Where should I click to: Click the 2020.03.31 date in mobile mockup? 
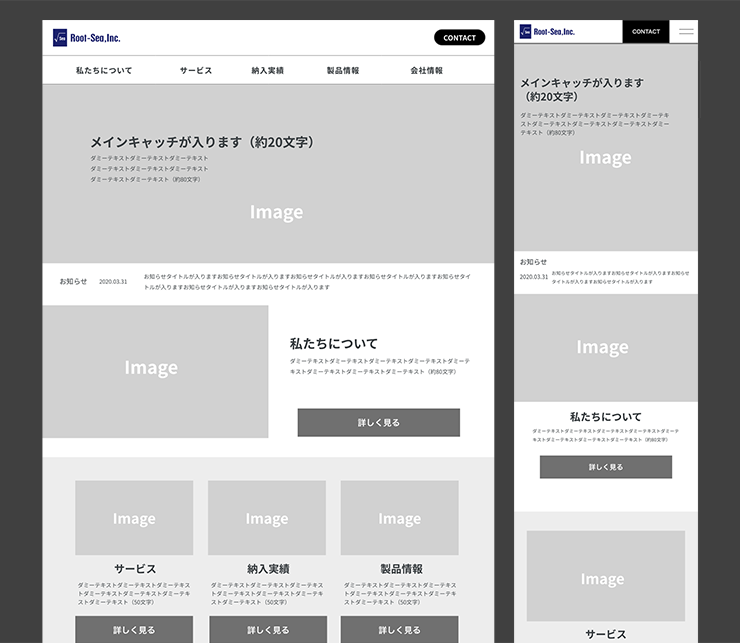click(534, 277)
